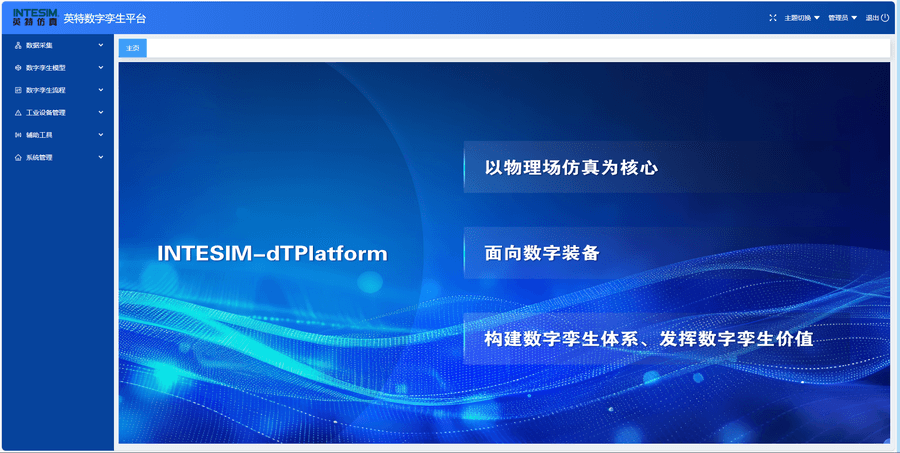Click the 数据采集 sidebar icon

[18, 45]
